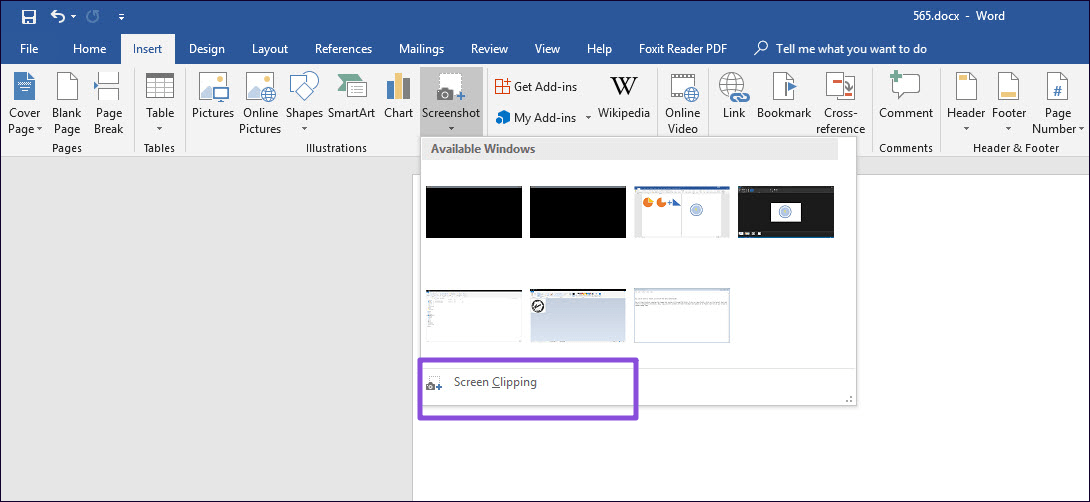This screenshot has width=1090, height=502.
Task: Click the Tell me search box
Action: pyautogui.click(x=850, y=49)
